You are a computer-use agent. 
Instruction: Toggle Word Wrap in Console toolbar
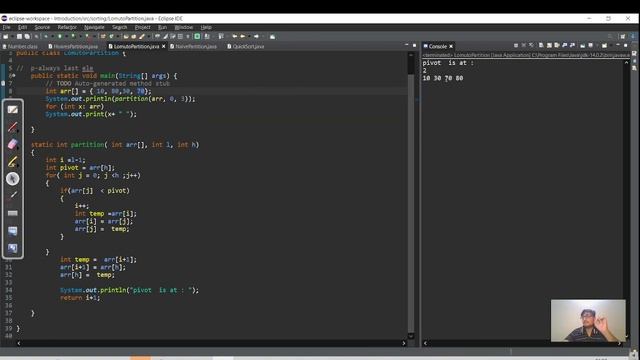pos(556,45)
